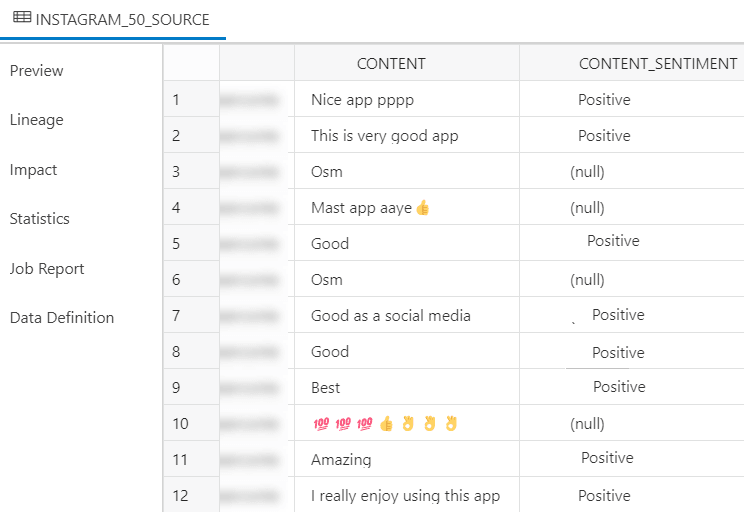Screen dimensions: 744x512
Task: Click the (null) sentiment cell in row 3
Action: (587, 172)
